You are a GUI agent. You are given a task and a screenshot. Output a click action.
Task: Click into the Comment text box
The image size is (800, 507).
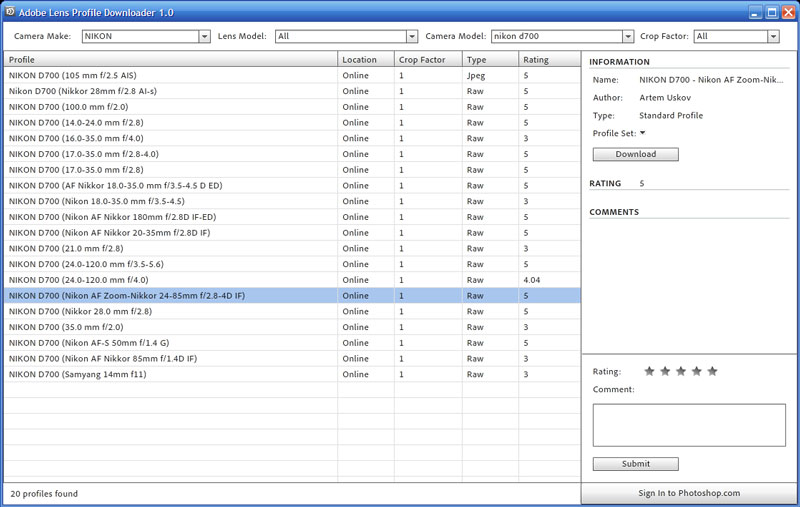coord(689,425)
